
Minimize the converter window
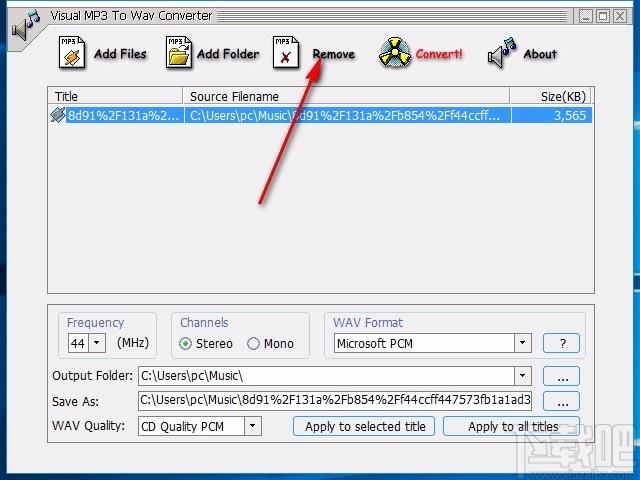(x=585, y=16)
